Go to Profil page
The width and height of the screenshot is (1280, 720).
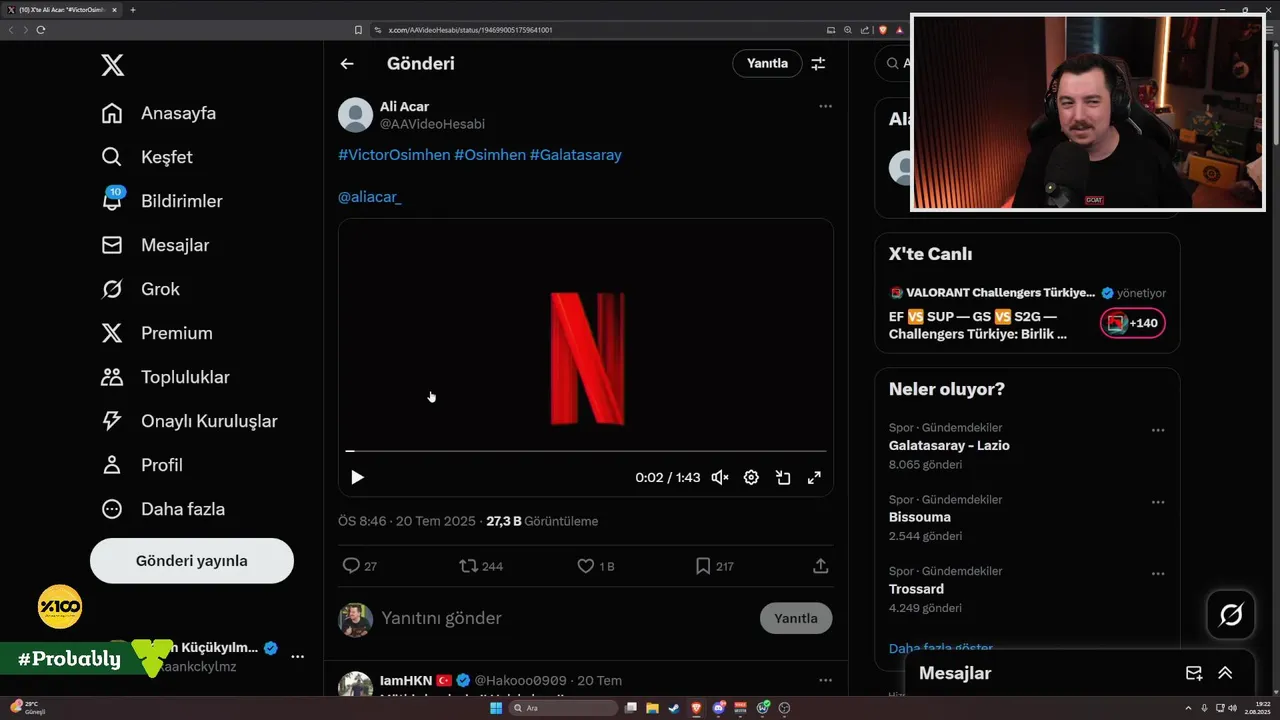click(142, 465)
